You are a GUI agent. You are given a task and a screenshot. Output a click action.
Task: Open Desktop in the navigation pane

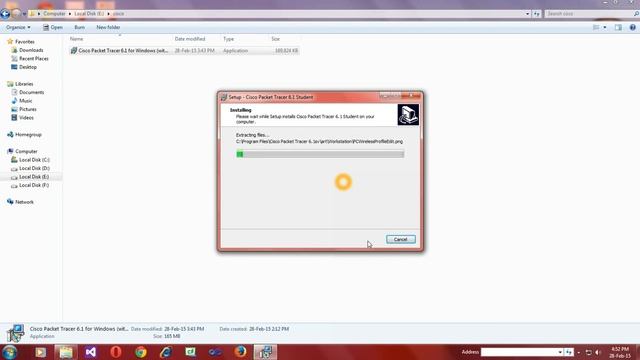tap(28, 67)
